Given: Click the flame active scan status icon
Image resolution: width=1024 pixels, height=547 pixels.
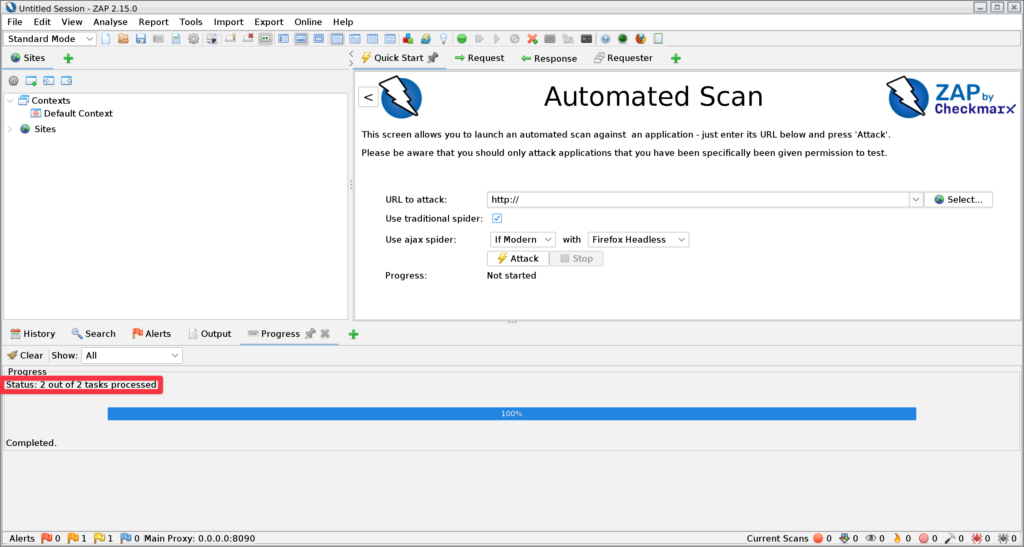Looking at the screenshot, I should 897,539.
